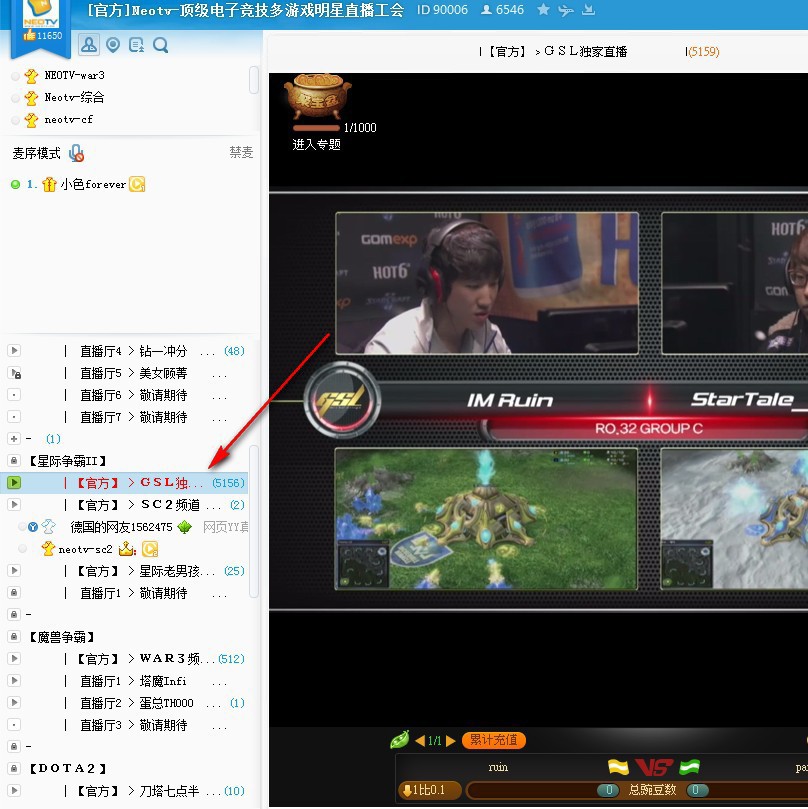Screen dimensions: 808x809
Task: Click the search magnifier icon
Action: click(x=160, y=45)
